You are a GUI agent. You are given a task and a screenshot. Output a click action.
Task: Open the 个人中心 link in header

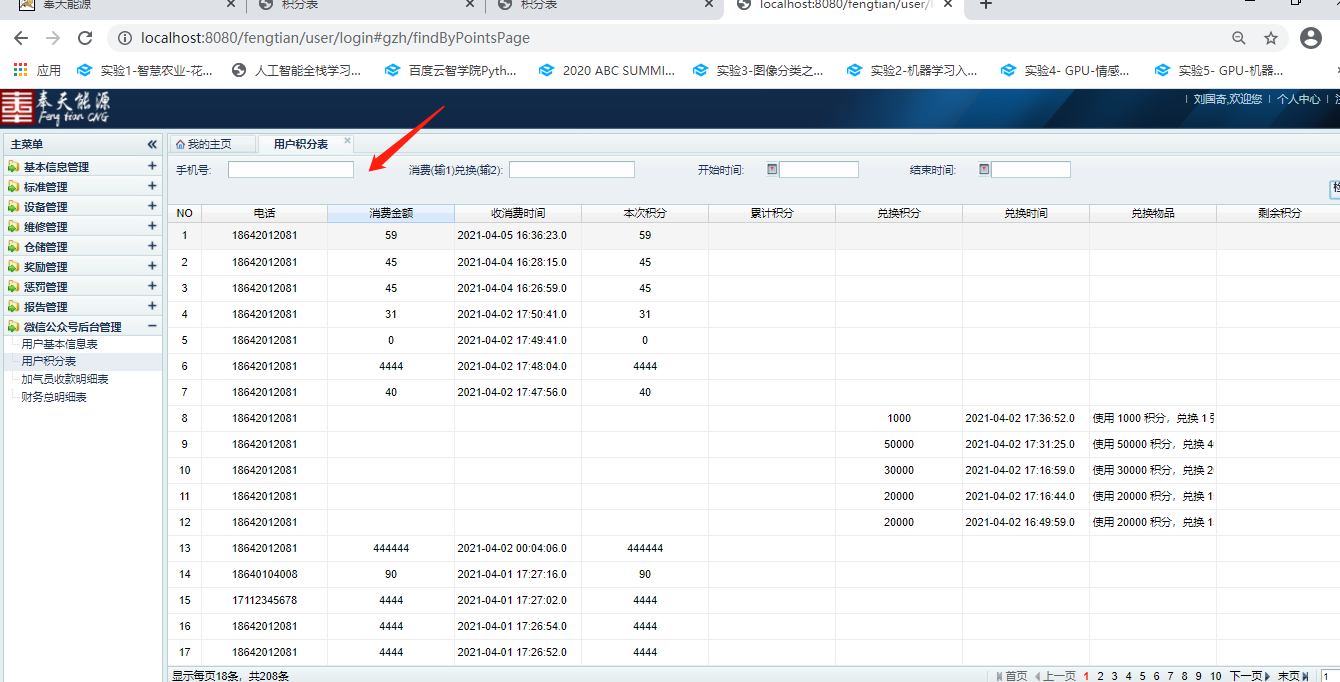1298,99
